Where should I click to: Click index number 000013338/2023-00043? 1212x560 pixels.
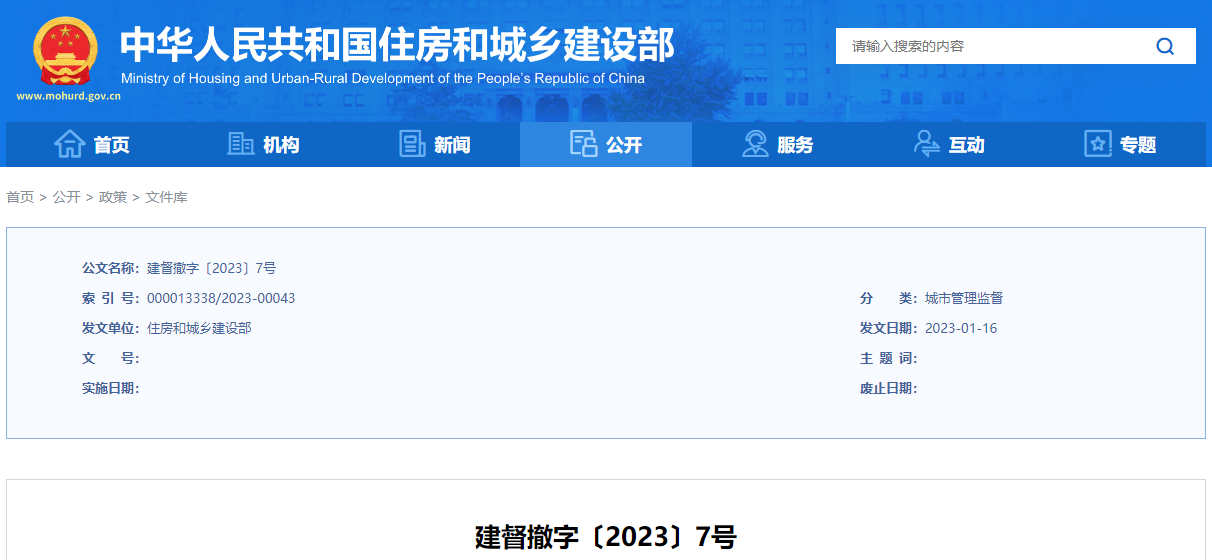[x=221, y=298]
